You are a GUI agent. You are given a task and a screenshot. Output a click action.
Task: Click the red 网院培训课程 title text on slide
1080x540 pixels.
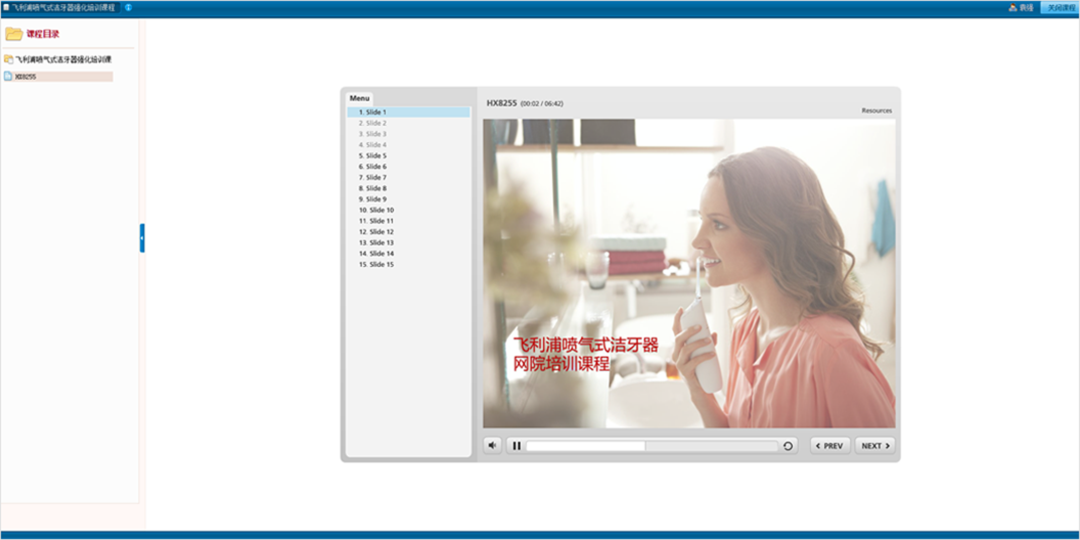pyautogui.click(x=561, y=364)
